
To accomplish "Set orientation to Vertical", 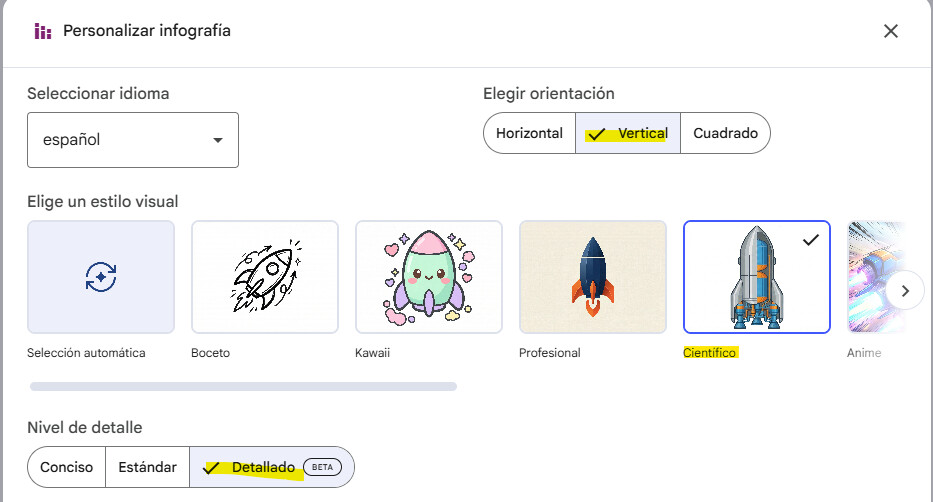I will [629, 133].
